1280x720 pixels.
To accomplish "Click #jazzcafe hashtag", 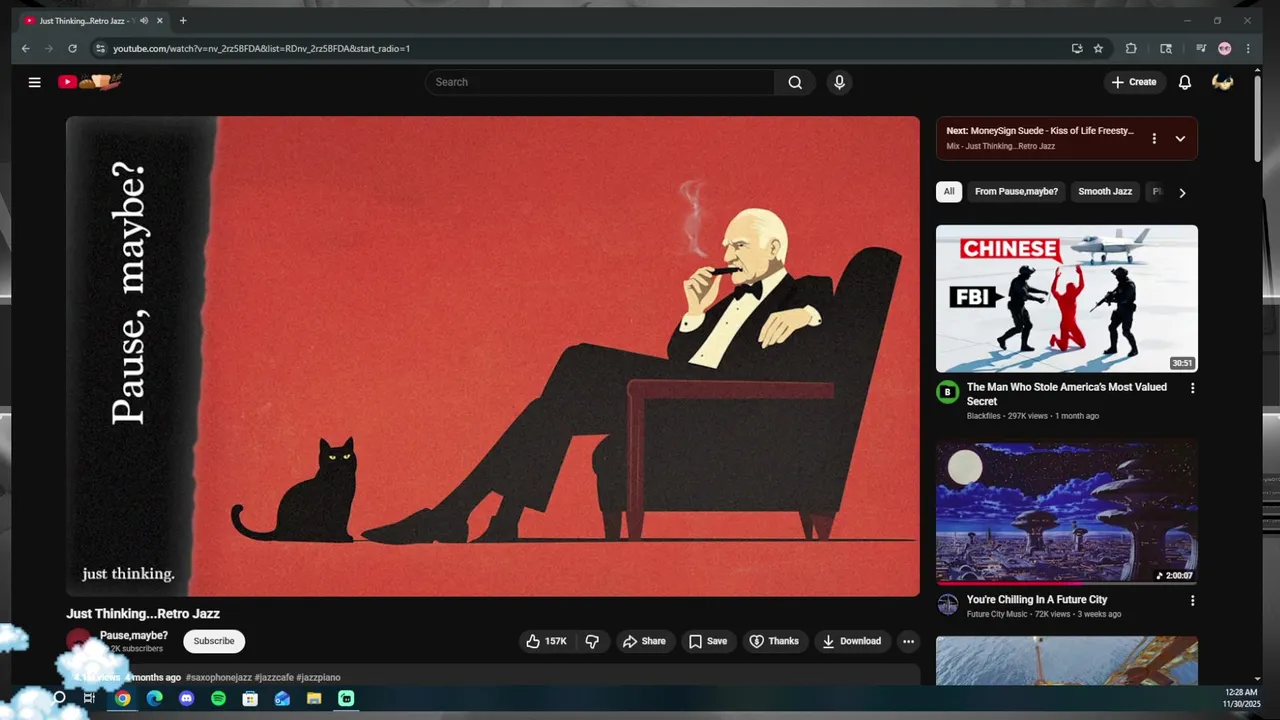I will (x=274, y=678).
